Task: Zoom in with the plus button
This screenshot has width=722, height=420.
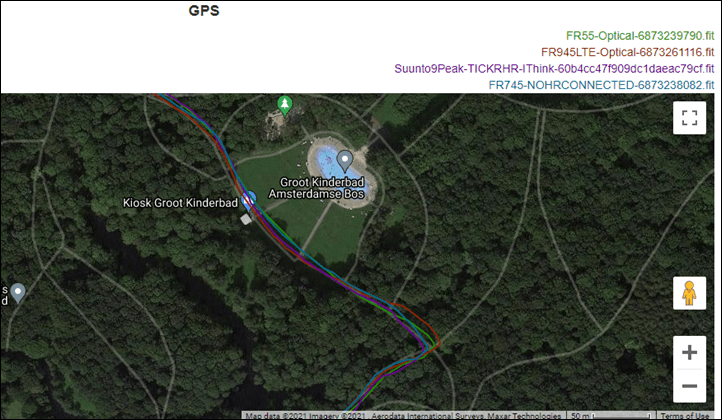Action: (x=689, y=353)
